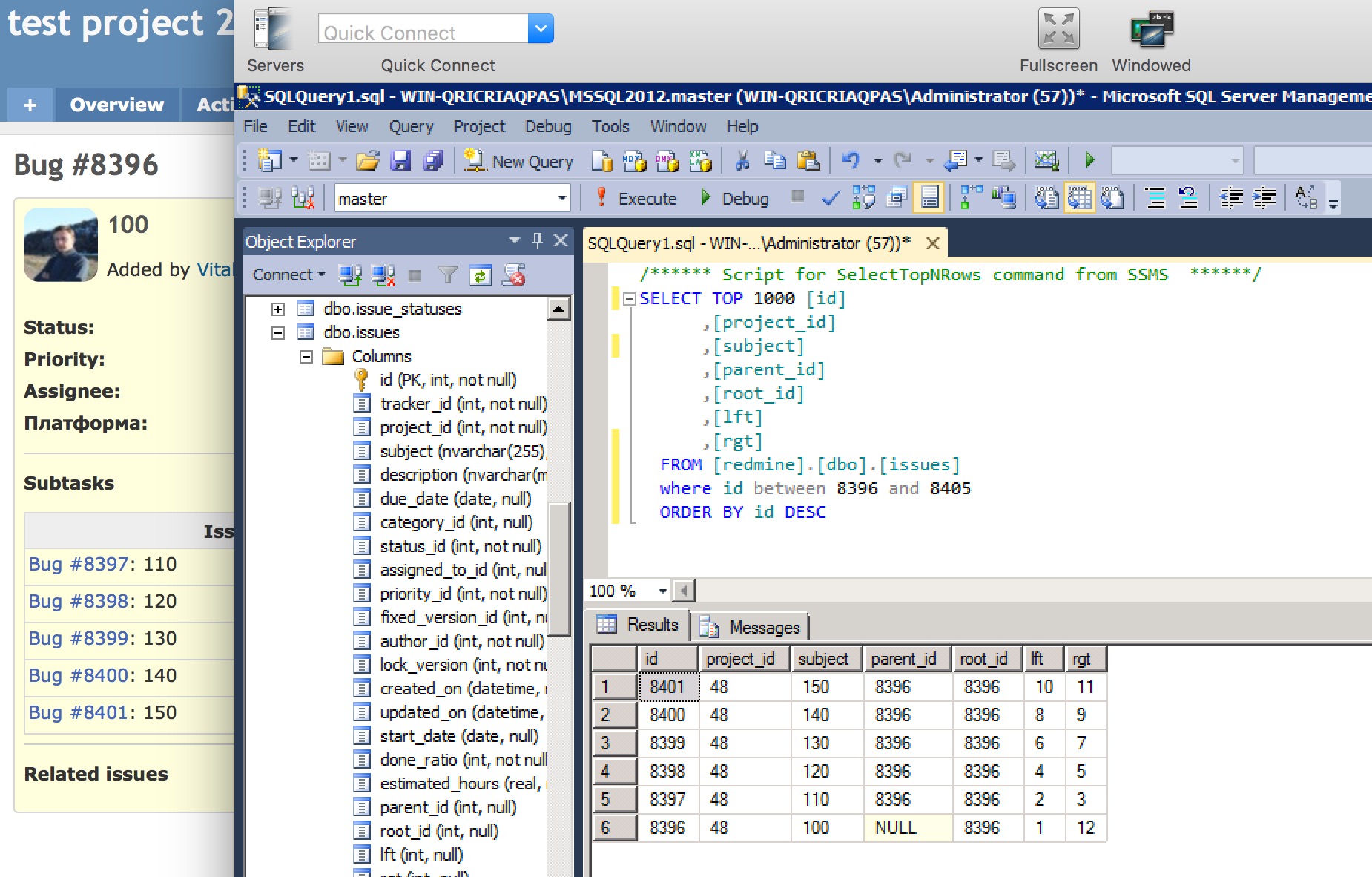
Task: Toggle Include Client Statistics
Action: click(x=1004, y=198)
